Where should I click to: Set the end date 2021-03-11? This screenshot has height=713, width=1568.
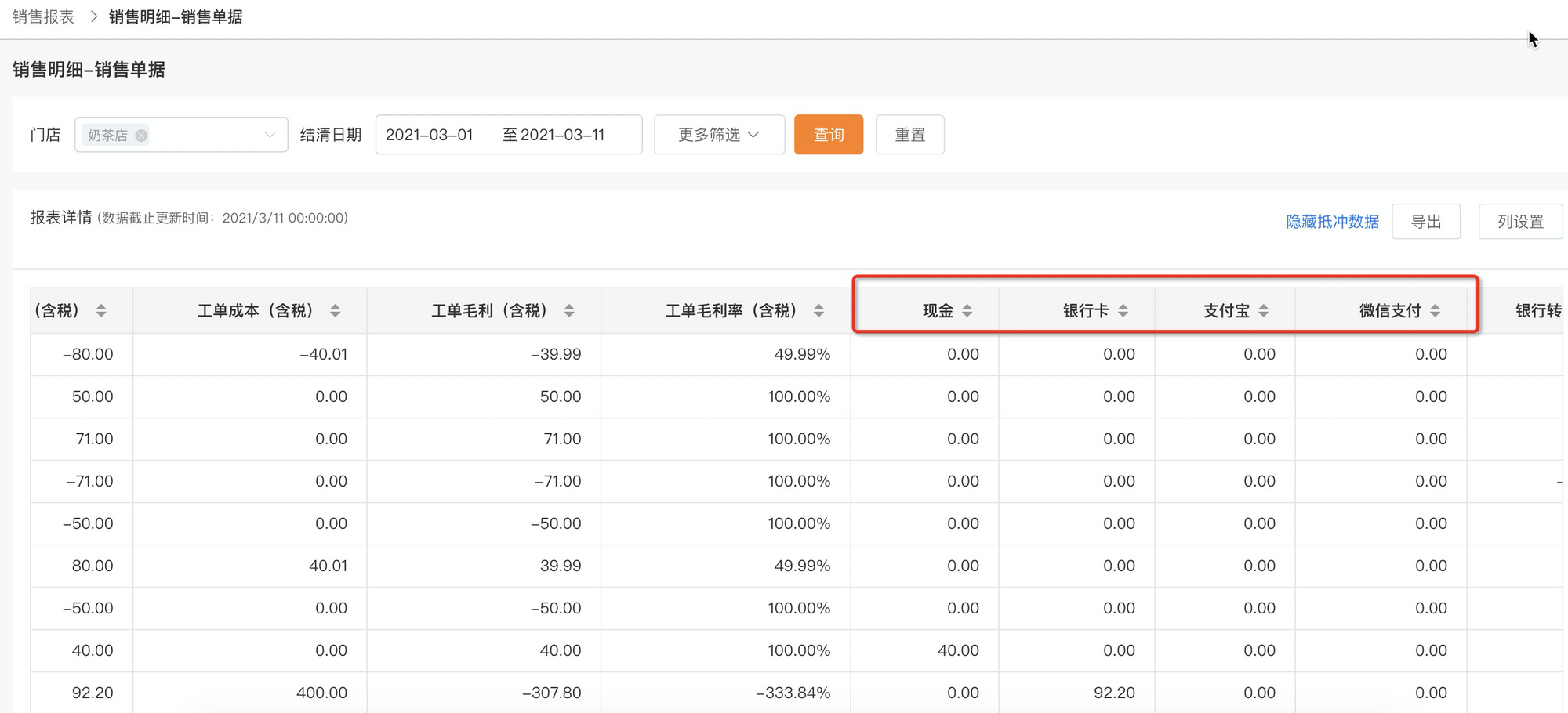pos(562,135)
